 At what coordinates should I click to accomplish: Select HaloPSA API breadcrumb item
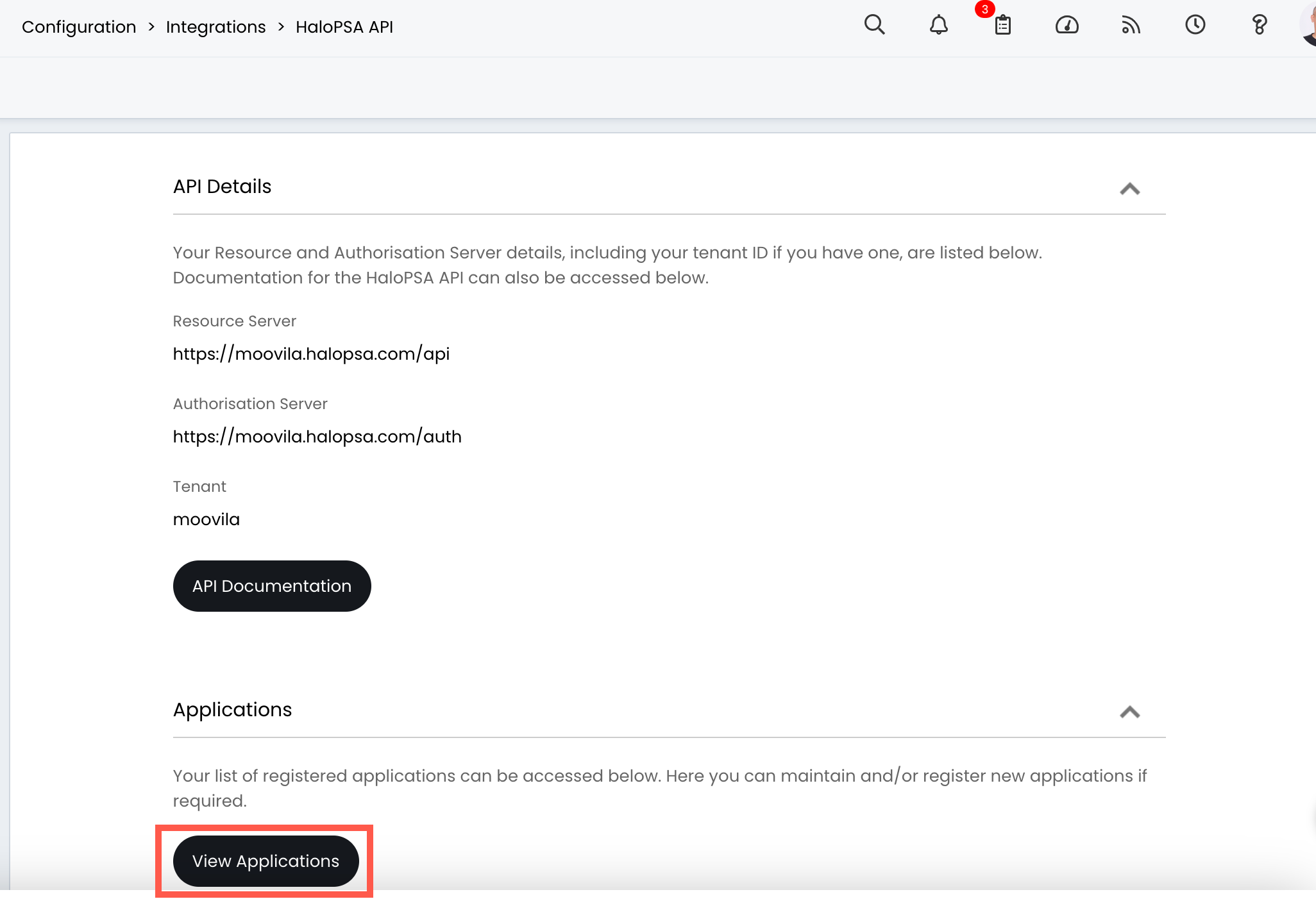[x=344, y=27]
